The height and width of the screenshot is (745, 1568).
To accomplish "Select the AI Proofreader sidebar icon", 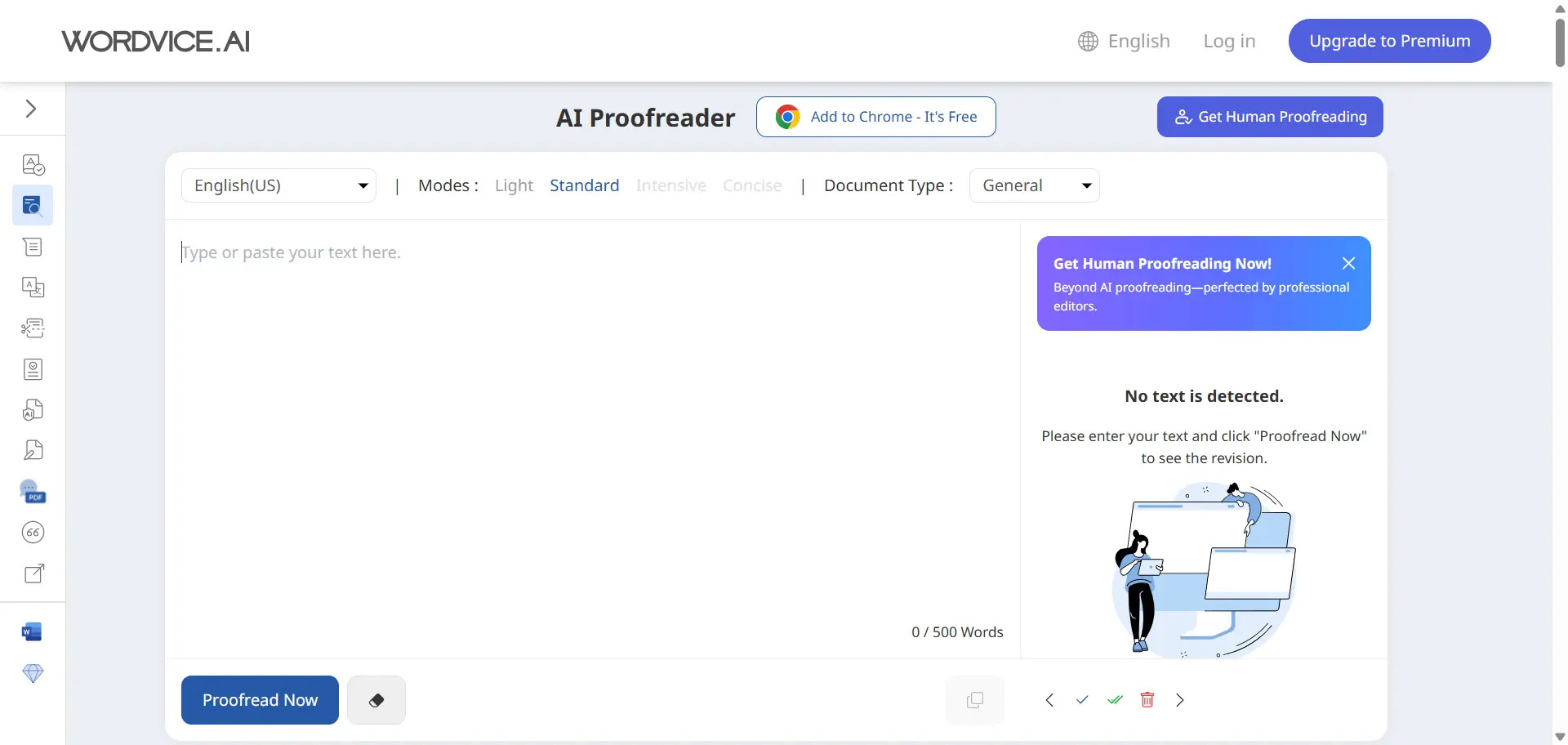I will 33,205.
